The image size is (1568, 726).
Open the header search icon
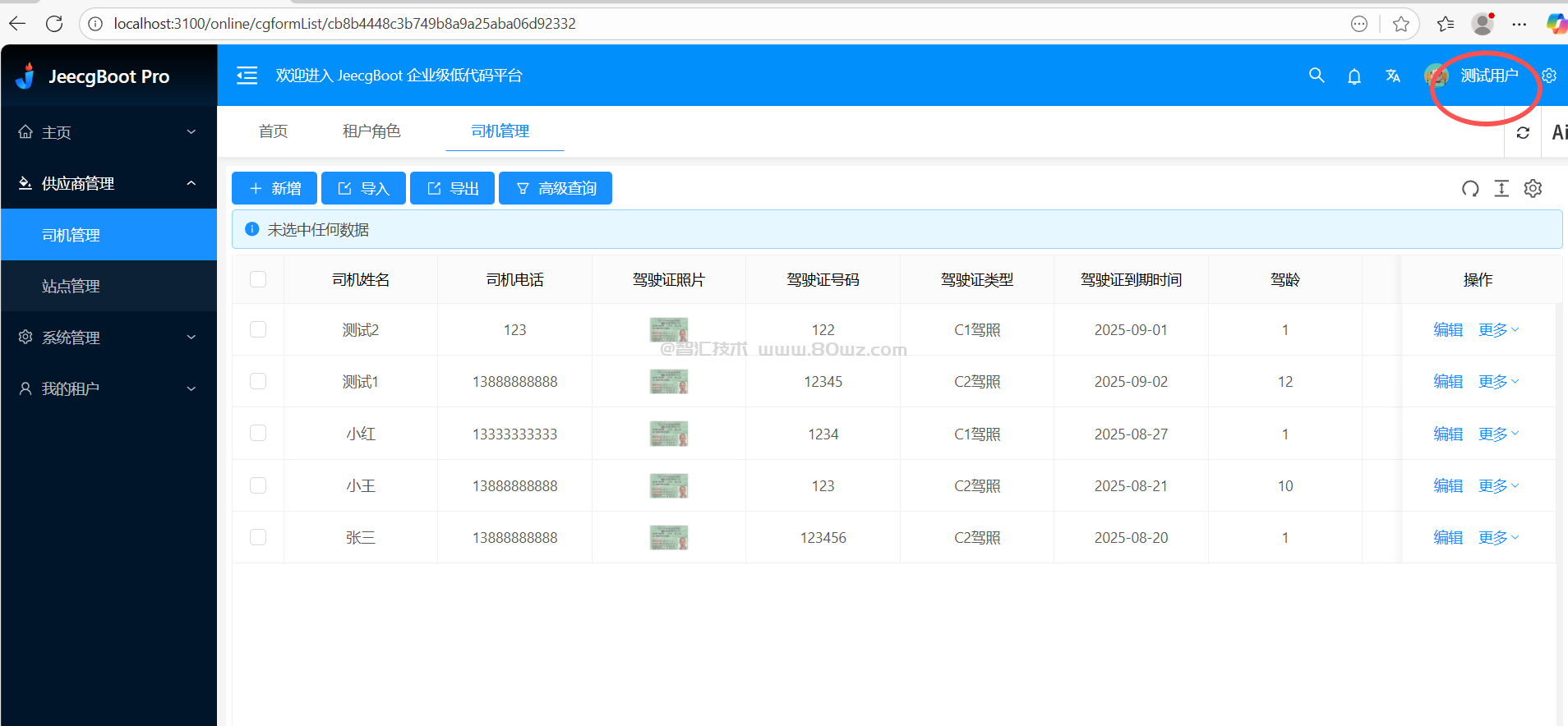[x=1317, y=76]
